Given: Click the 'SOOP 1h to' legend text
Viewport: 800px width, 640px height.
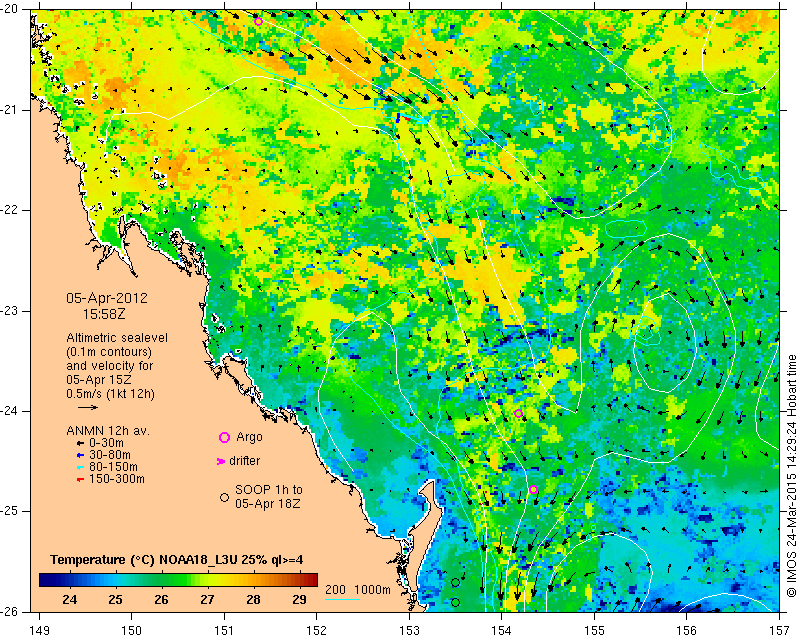Looking at the screenshot, I should coord(269,490).
